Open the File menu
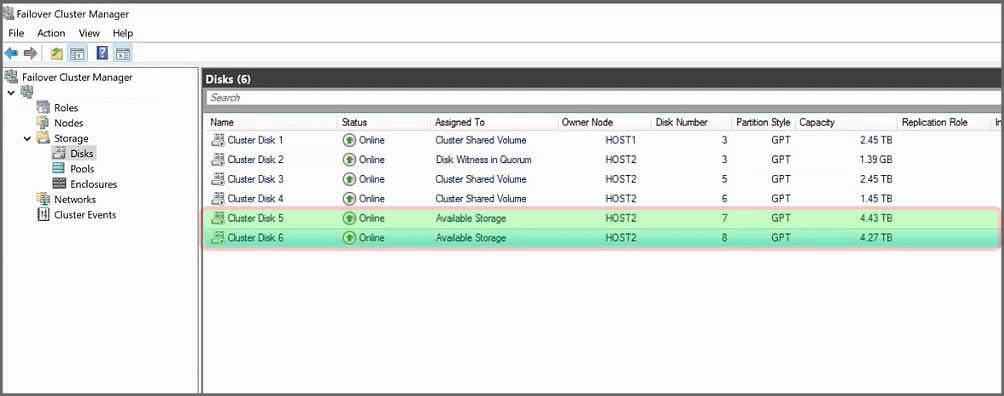 [16, 33]
